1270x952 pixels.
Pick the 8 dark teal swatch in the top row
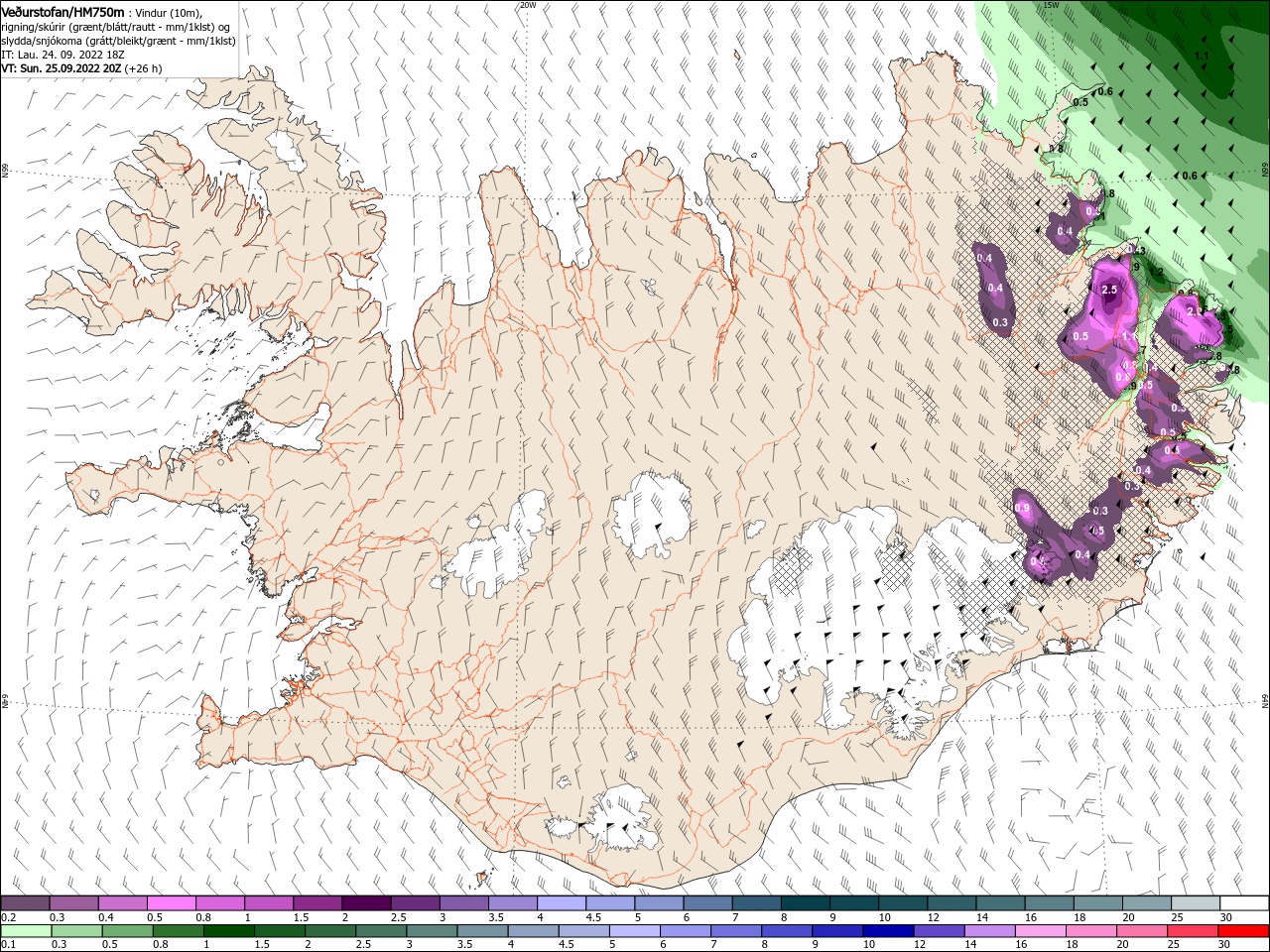pyautogui.click(x=805, y=903)
